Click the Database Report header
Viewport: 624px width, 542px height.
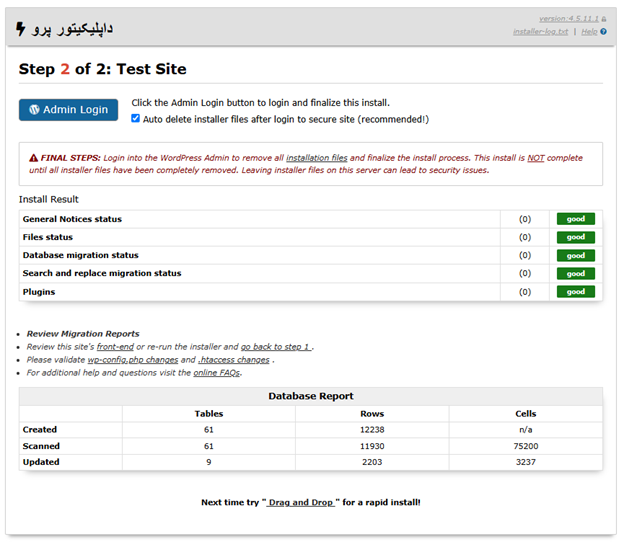click(x=311, y=396)
